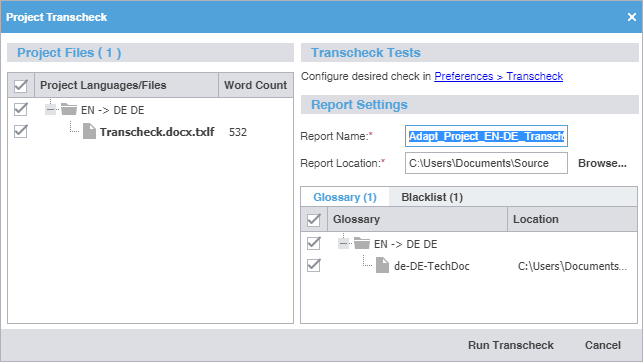The width and height of the screenshot is (643, 362).
Task: Click the Browse... button for report location
Action: pos(602,163)
